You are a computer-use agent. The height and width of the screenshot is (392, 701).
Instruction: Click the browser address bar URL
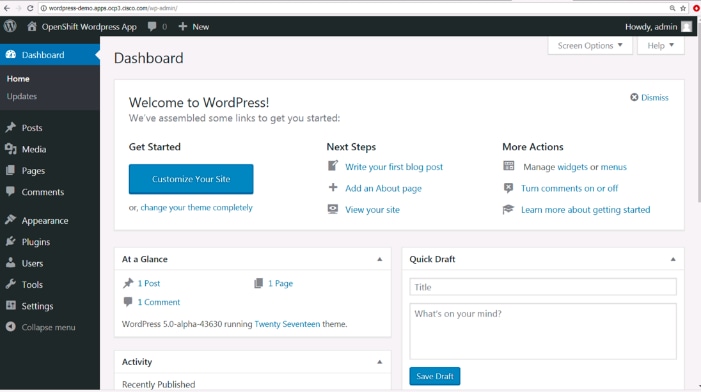click(113, 8)
